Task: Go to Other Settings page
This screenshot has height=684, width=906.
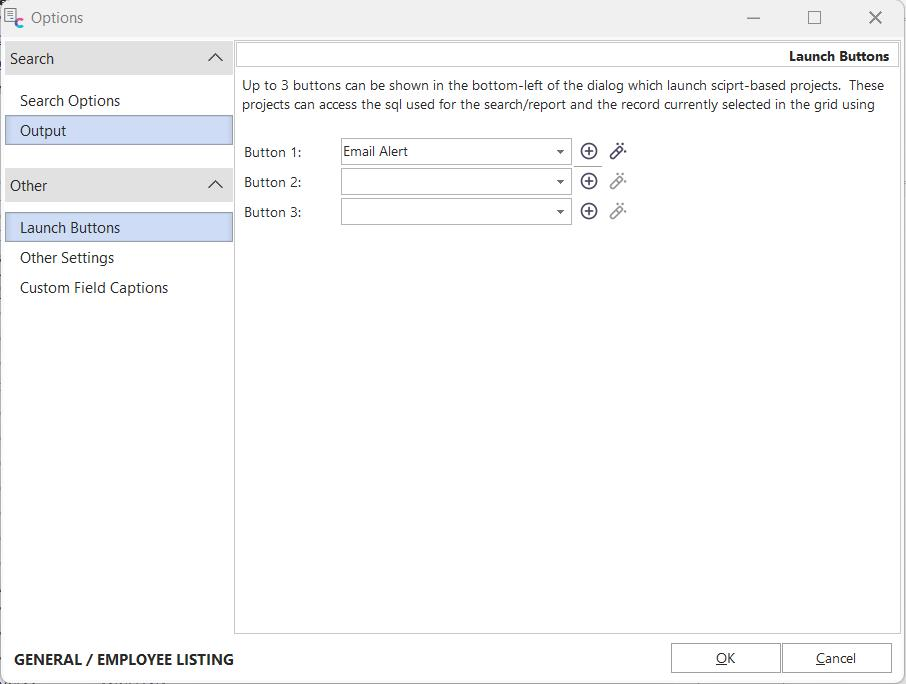Action: (67, 258)
